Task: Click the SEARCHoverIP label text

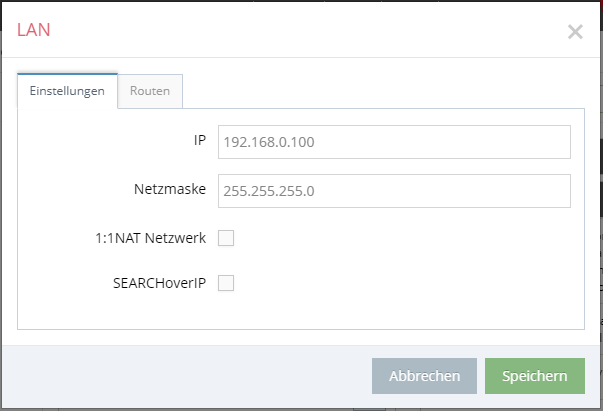Action: click(x=160, y=283)
